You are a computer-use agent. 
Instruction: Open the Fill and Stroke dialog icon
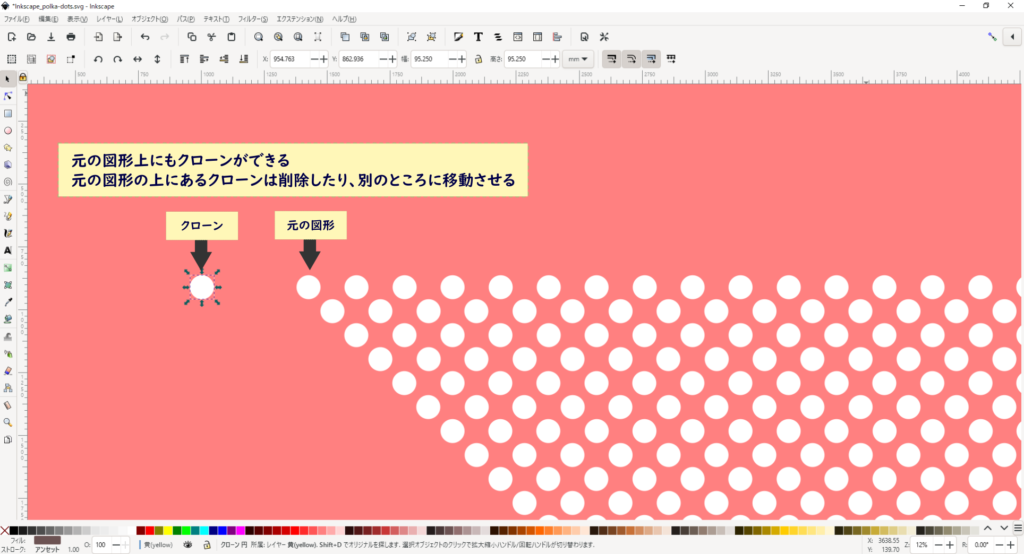(458, 37)
